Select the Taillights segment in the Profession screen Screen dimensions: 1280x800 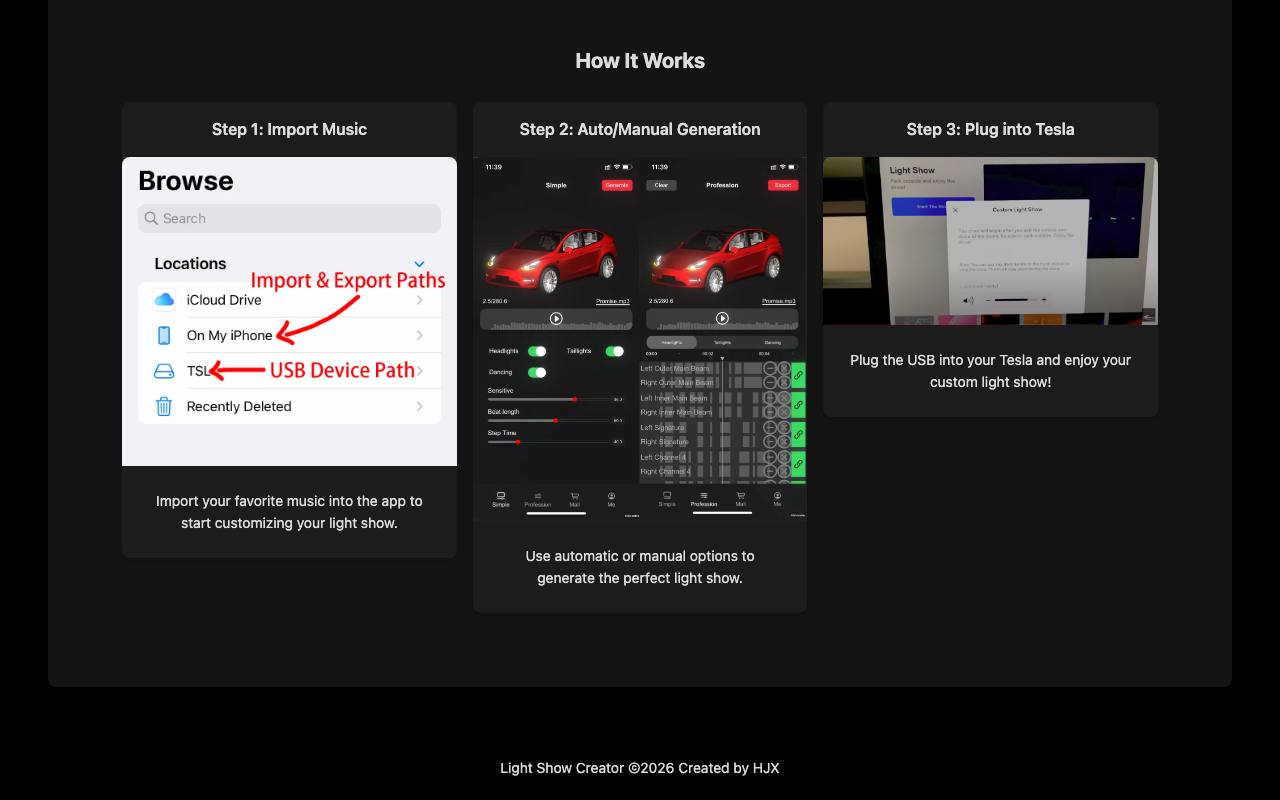pos(722,342)
